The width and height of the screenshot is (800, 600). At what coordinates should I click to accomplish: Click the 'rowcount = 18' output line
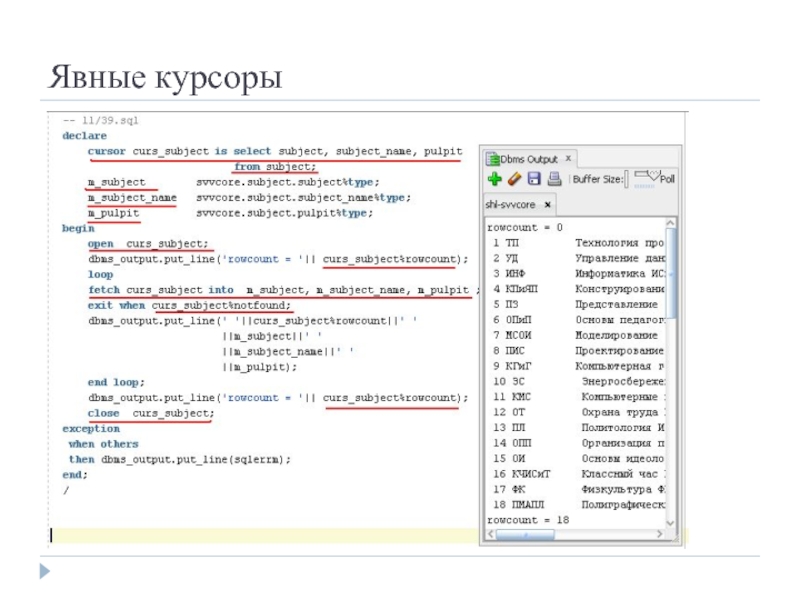pos(527,520)
